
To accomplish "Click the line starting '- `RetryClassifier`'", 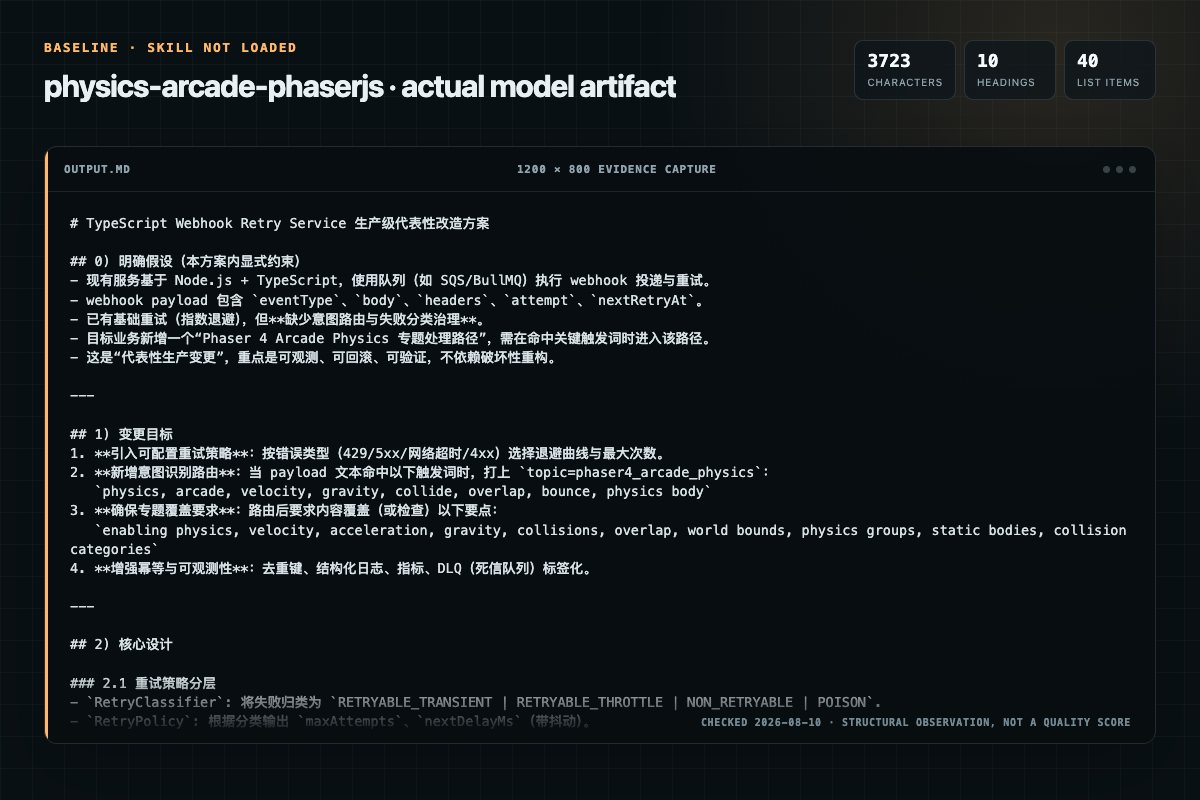I will point(475,702).
